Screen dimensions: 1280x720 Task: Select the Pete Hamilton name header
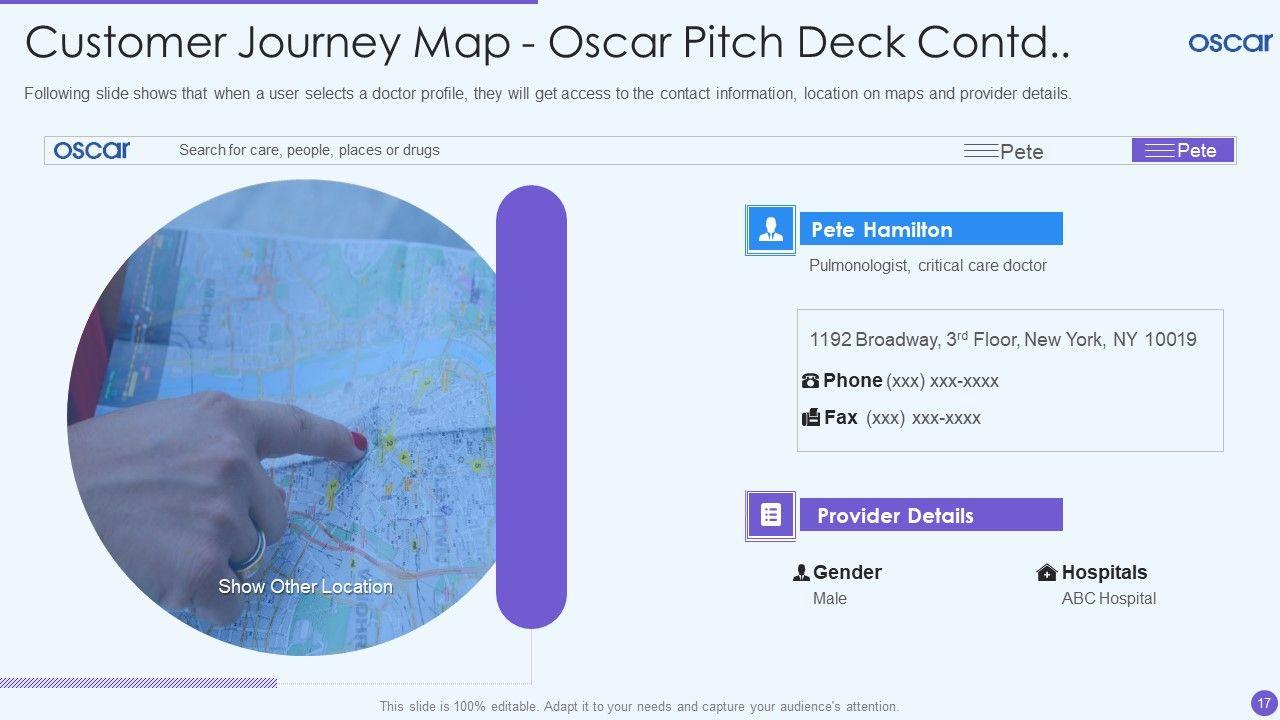click(x=930, y=229)
